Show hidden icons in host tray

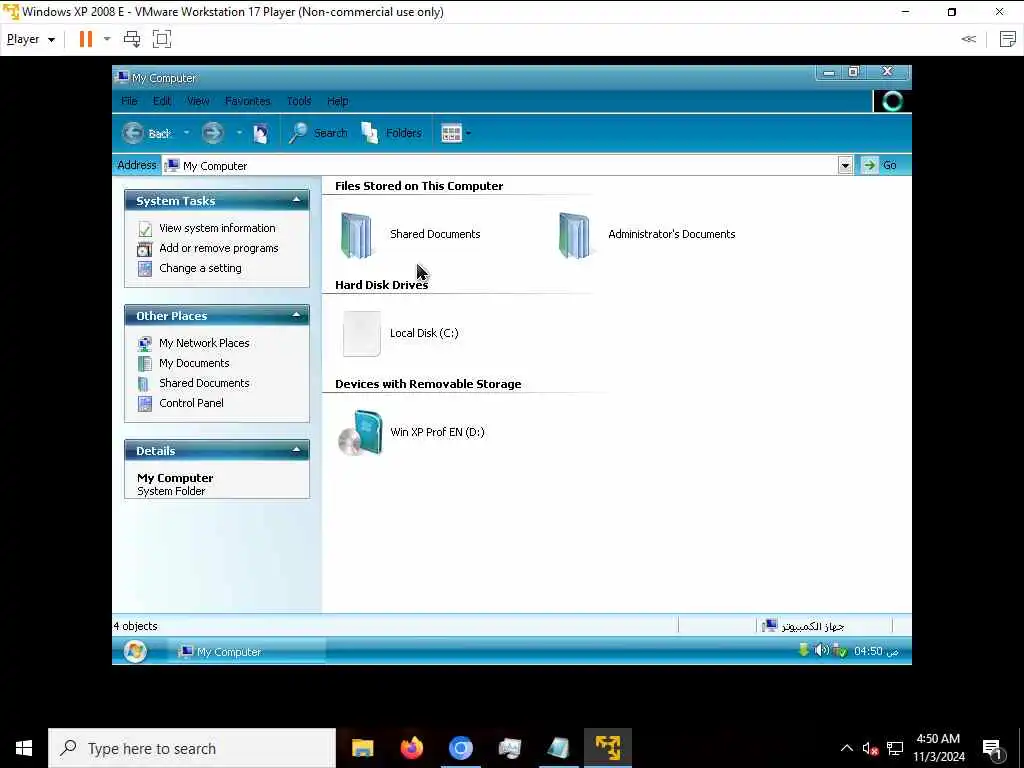pos(846,748)
